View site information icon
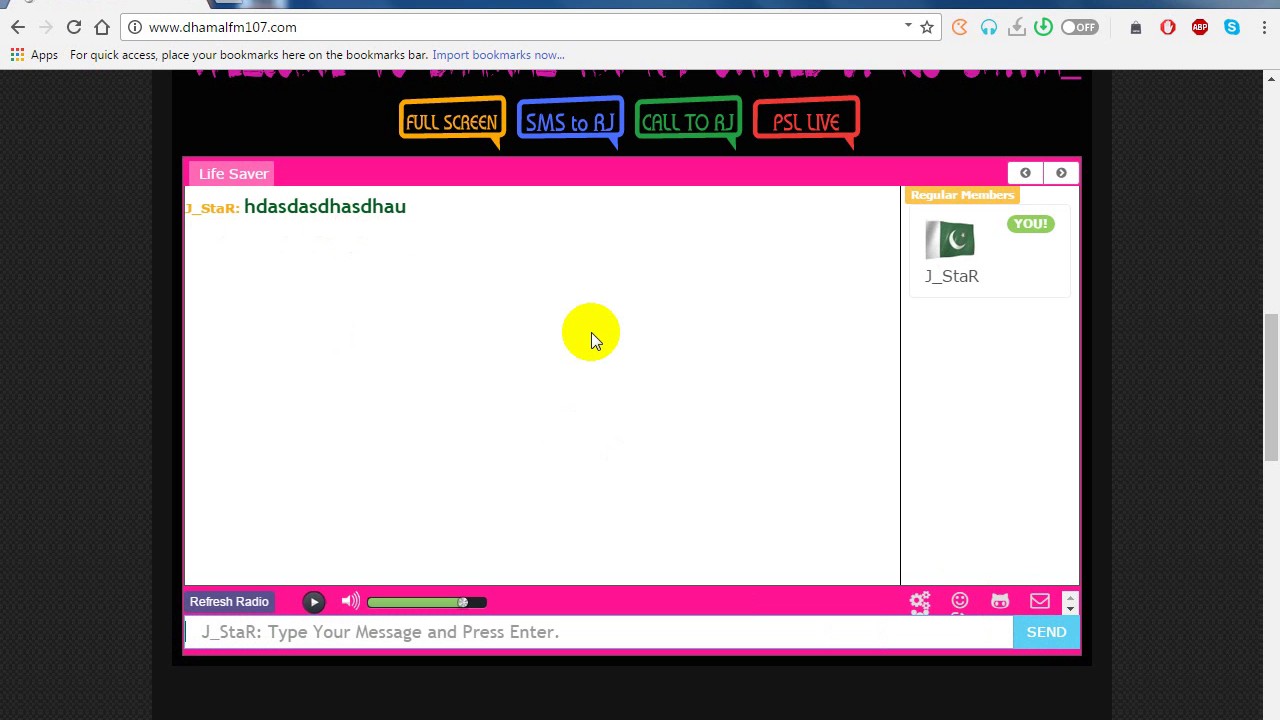This screenshot has height=720, width=1280. point(135,27)
